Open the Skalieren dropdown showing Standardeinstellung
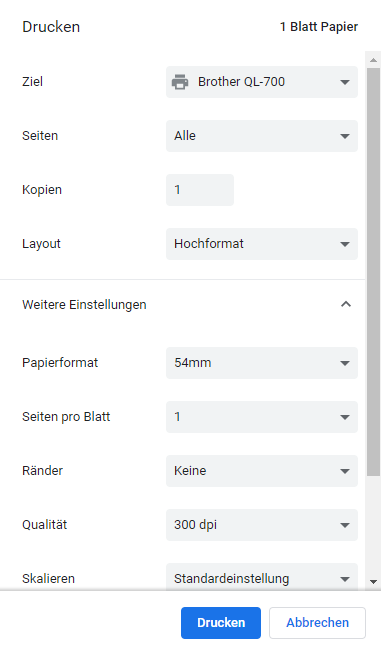Screen dimensions: 381x651 262,577
